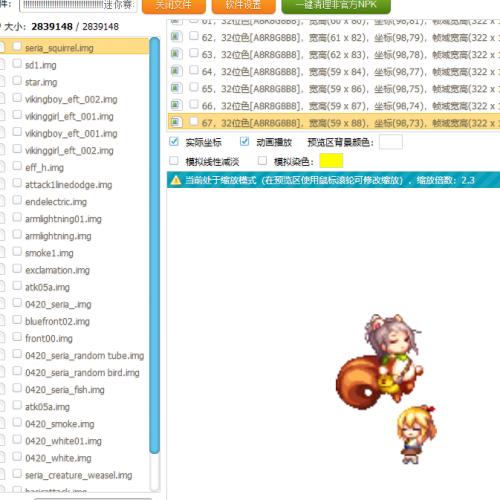The image size is (500, 500).
Task: Open the yellow dye color swatch
Action: [331, 161]
